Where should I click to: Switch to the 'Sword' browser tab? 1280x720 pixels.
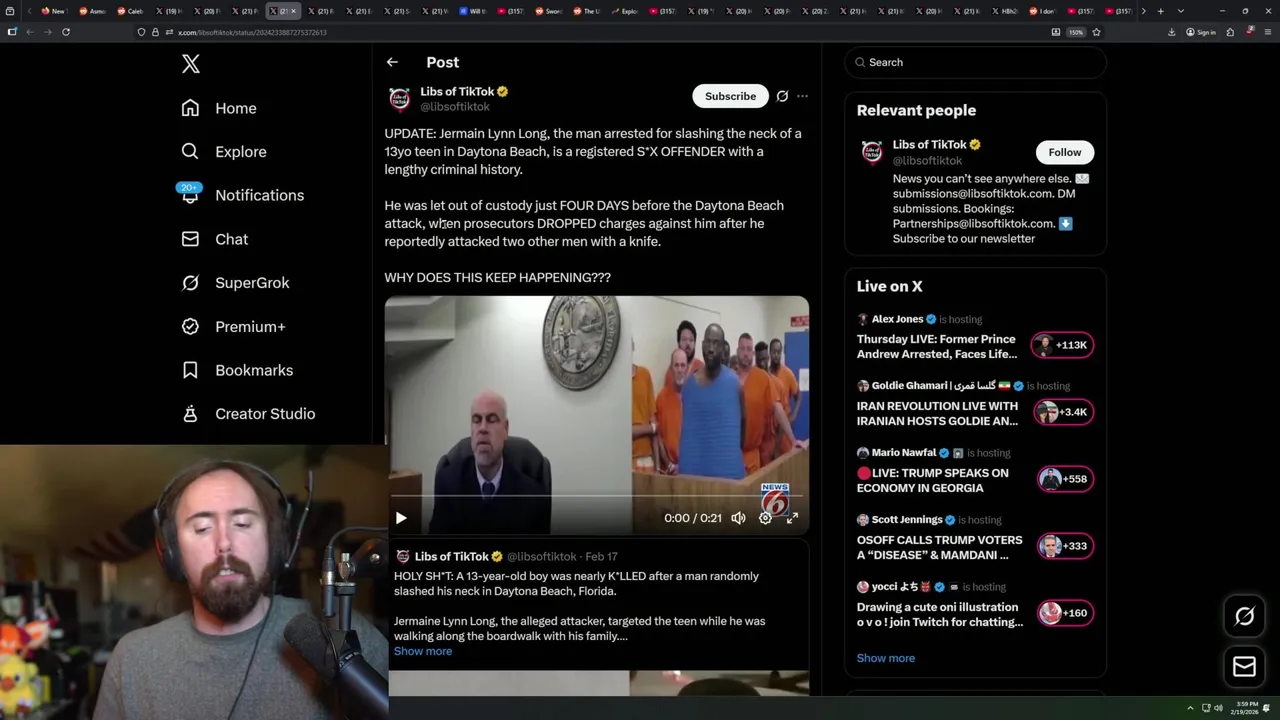tap(548, 11)
